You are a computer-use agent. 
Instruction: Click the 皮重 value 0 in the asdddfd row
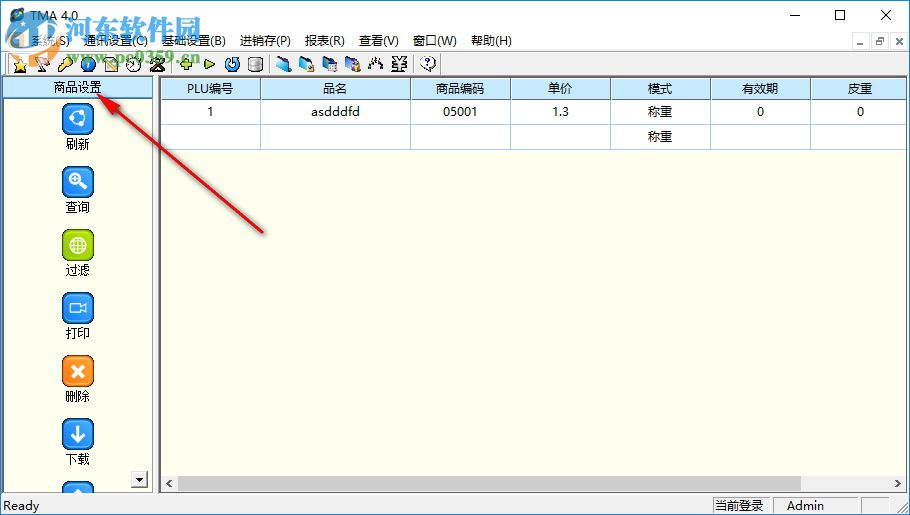(860, 112)
